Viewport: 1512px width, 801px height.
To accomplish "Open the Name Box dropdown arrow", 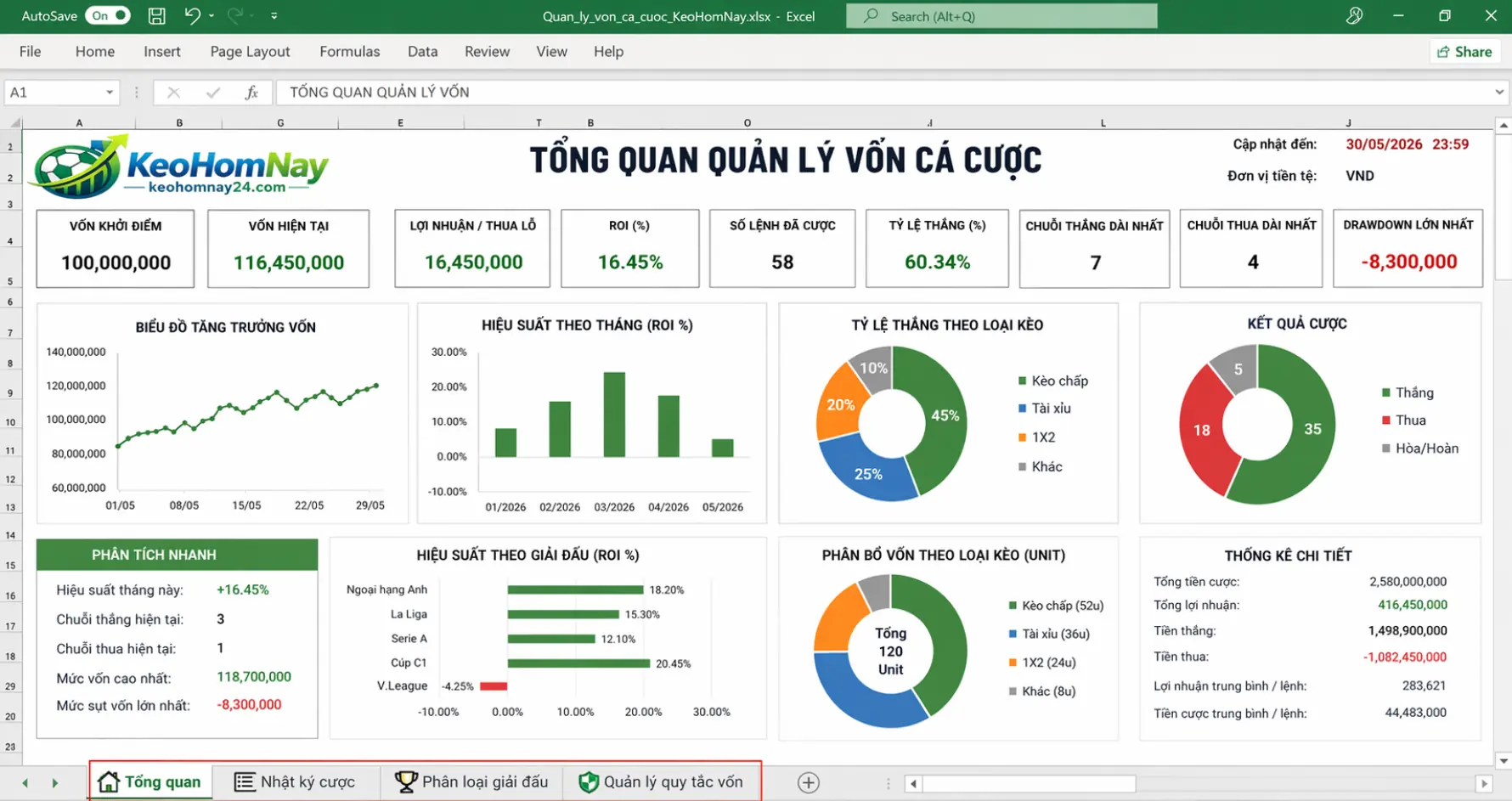I will pos(109,92).
